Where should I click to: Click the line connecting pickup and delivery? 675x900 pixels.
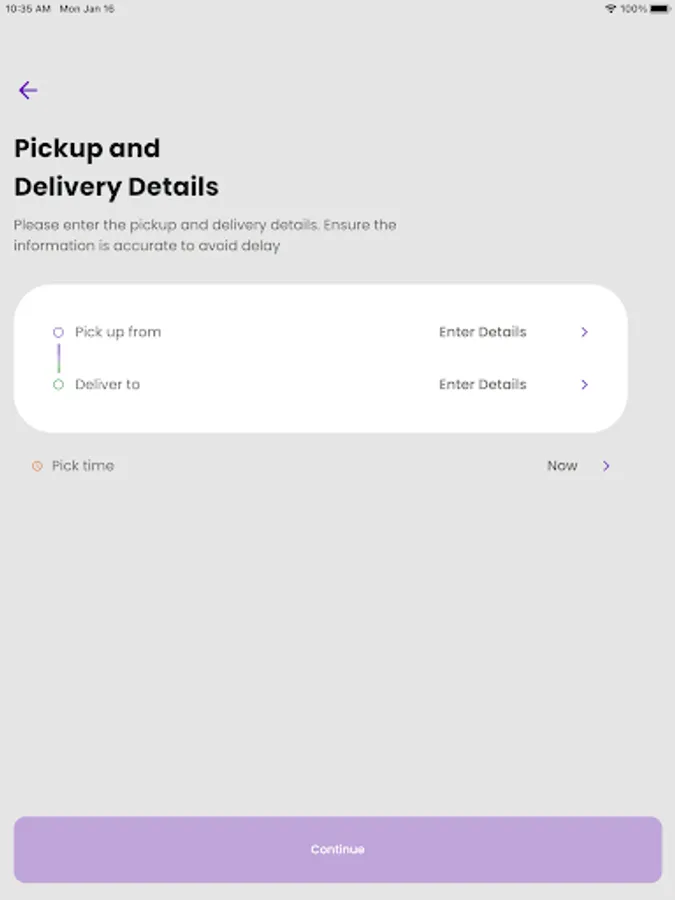[58, 358]
